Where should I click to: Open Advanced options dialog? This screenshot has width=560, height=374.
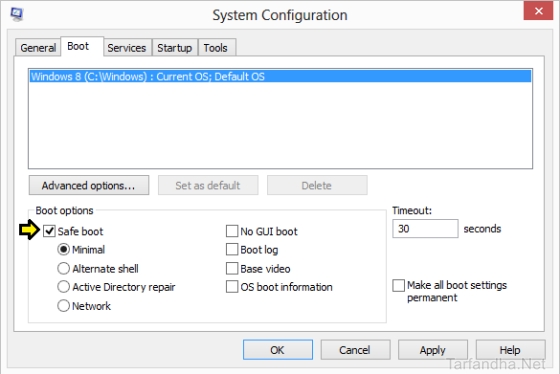tap(89, 185)
